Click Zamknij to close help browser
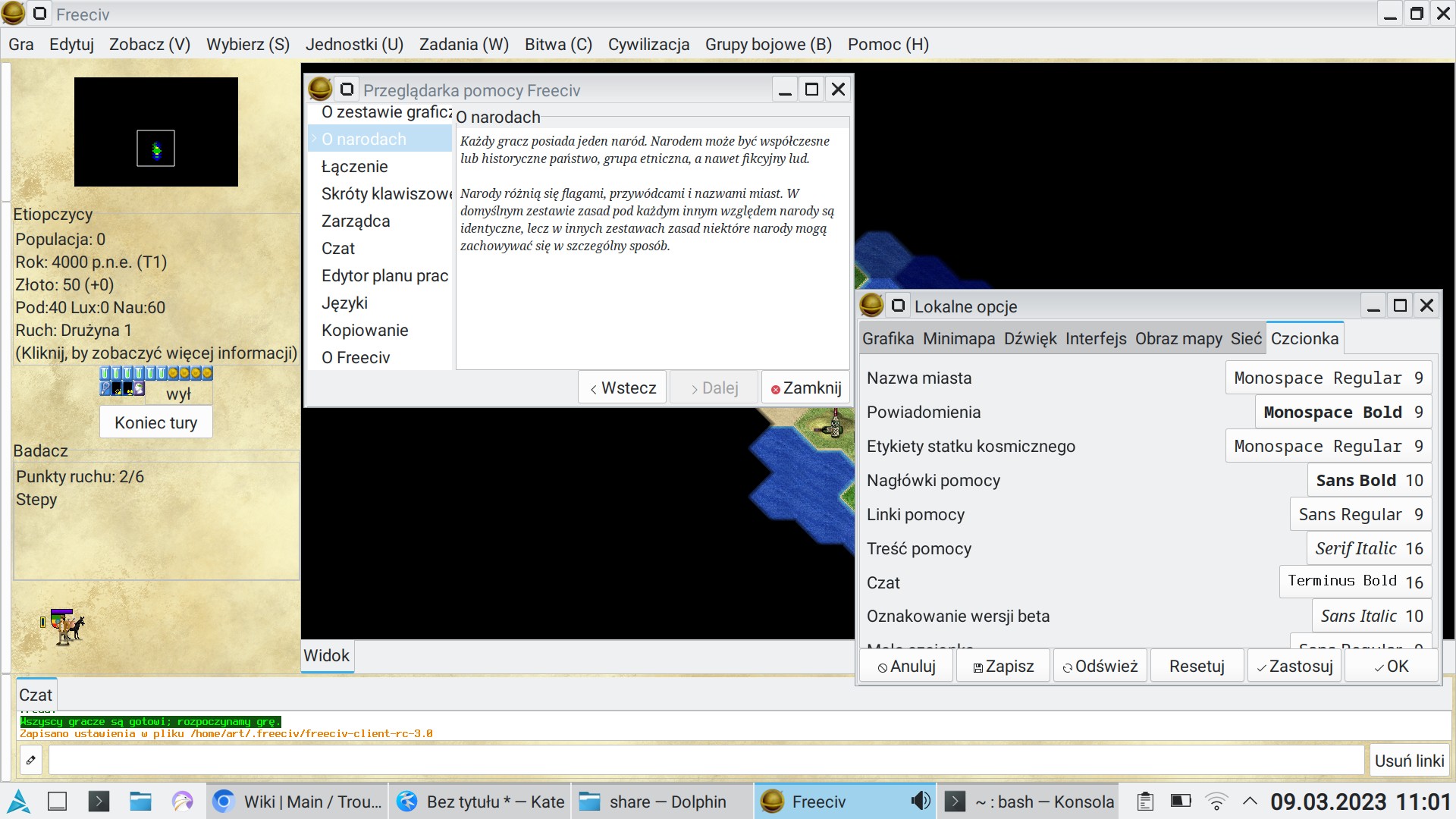Viewport: 1456px width, 819px height. pyautogui.click(x=805, y=388)
